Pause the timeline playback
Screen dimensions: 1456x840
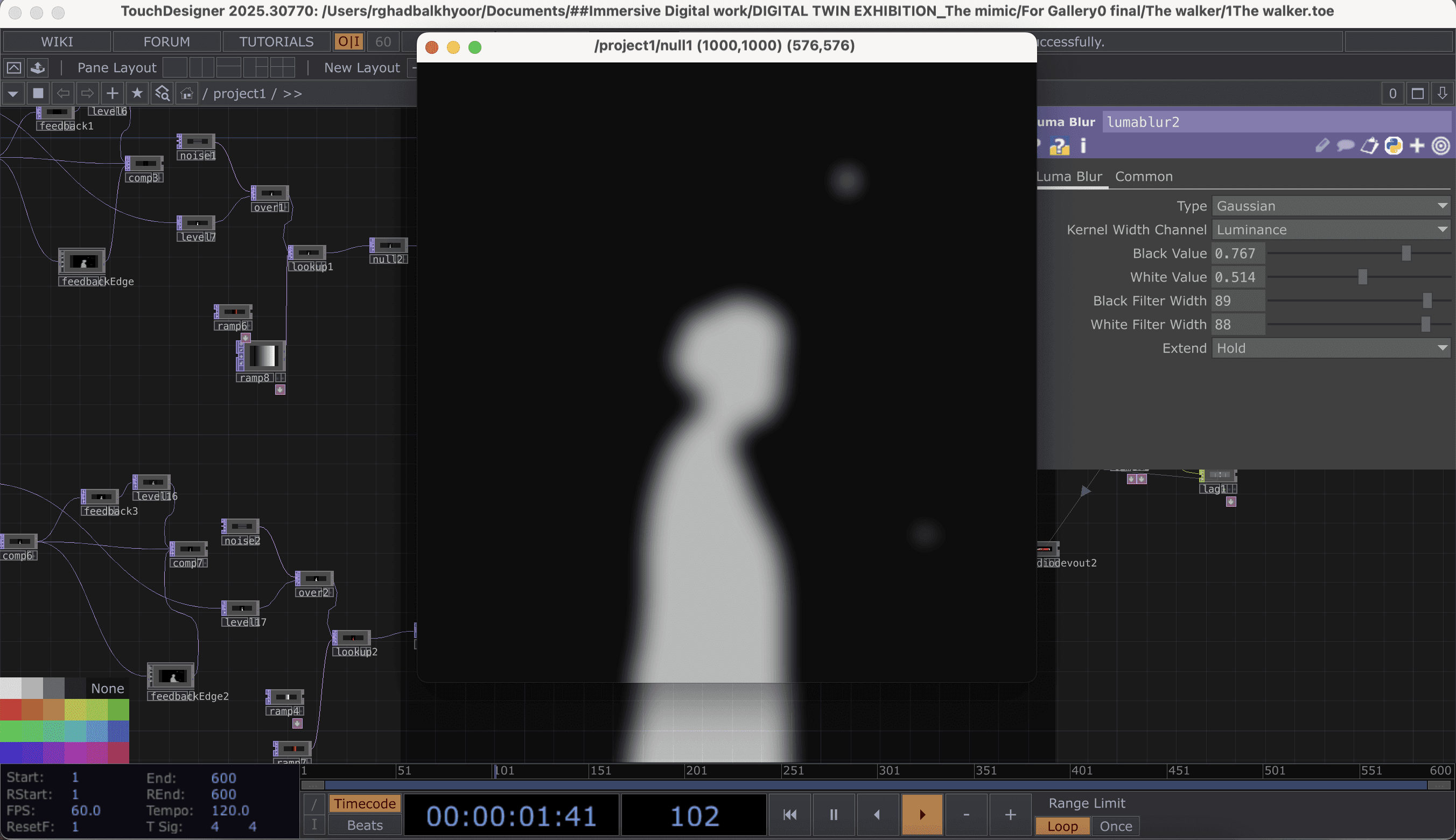click(x=833, y=814)
